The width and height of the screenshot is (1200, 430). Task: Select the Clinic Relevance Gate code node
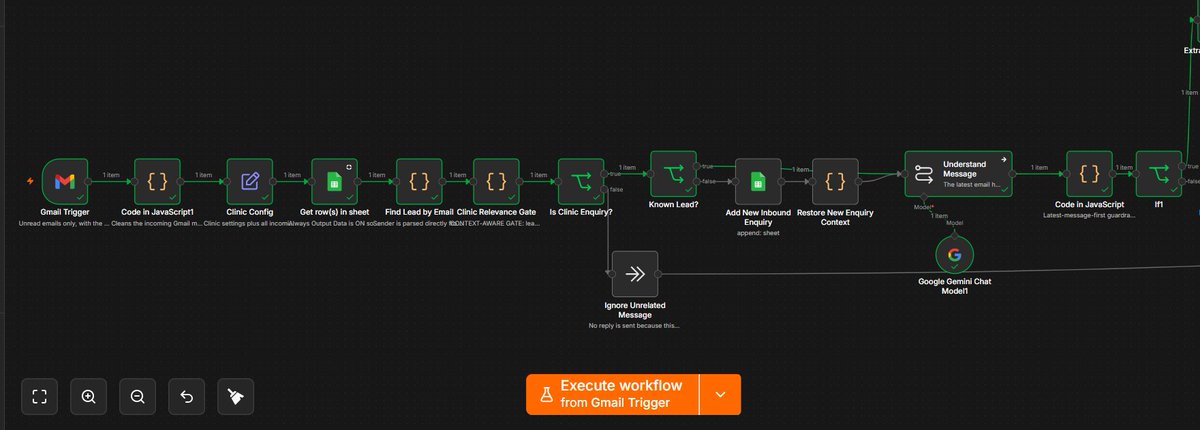pyautogui.click(x=496, y=181)
